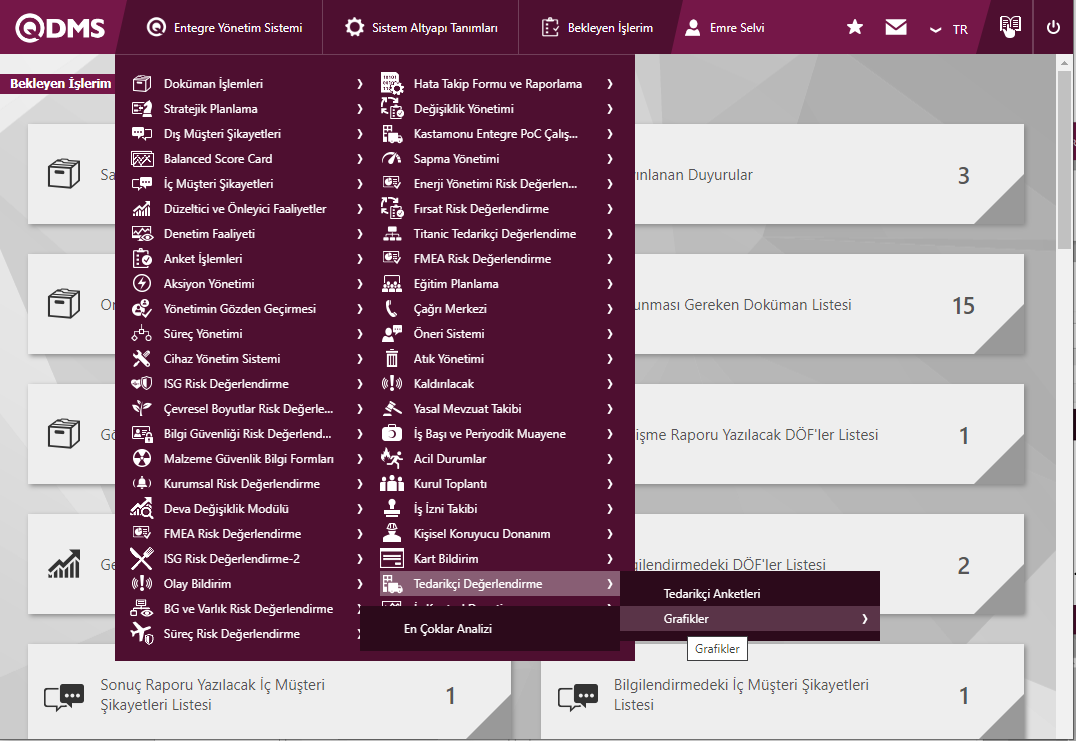1076x741 pixels.
Task: Select the Tedarikçi Anketleri menu item
Action: click(x=712, y=594)
